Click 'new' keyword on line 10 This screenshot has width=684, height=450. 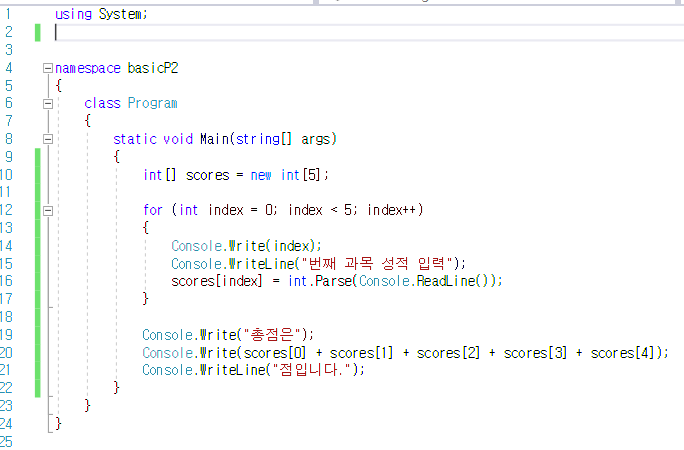[x=261, y=175]
